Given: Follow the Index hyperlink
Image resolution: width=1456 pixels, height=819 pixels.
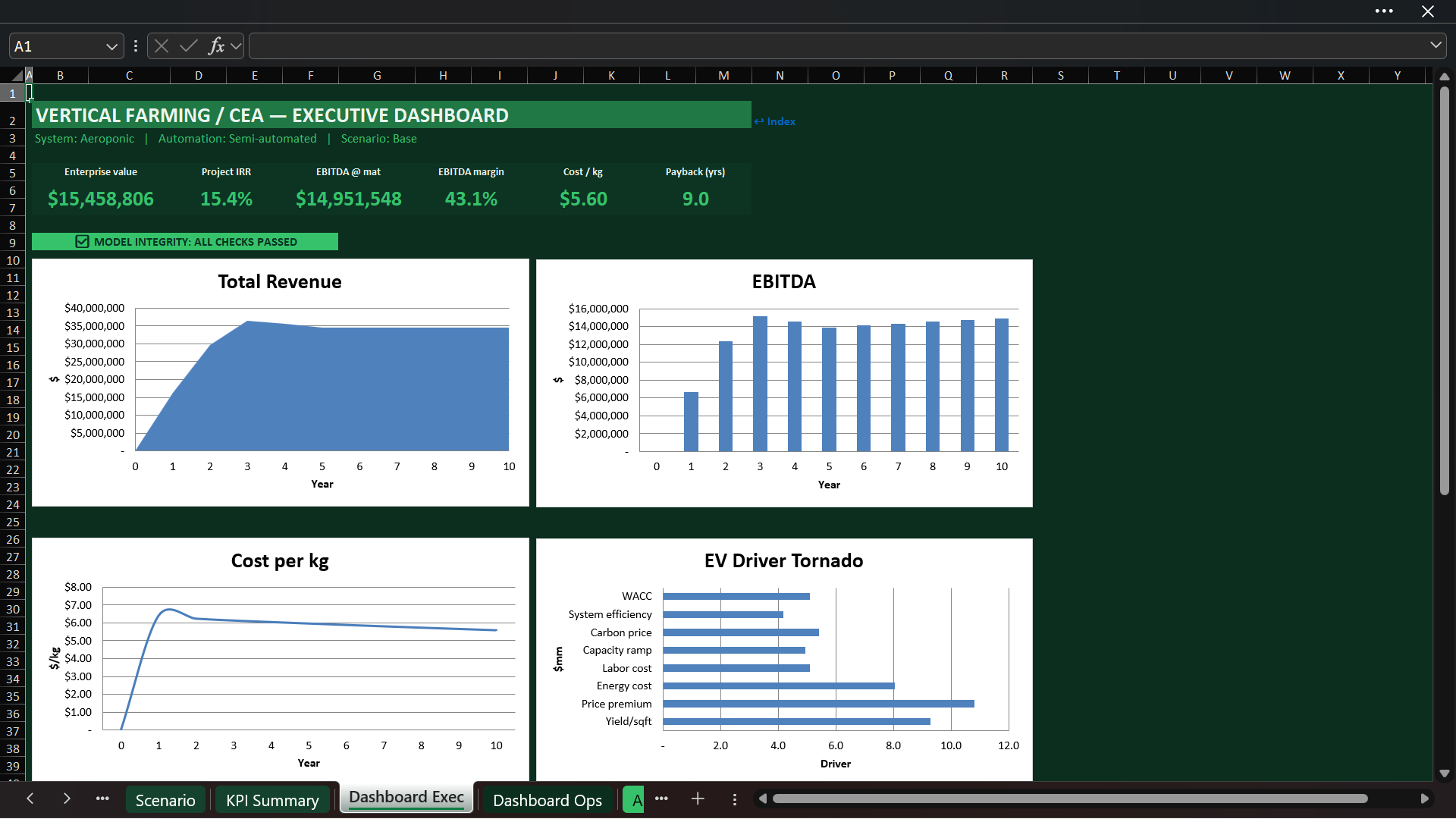Looking at the screenshot, I should point(775,121).
